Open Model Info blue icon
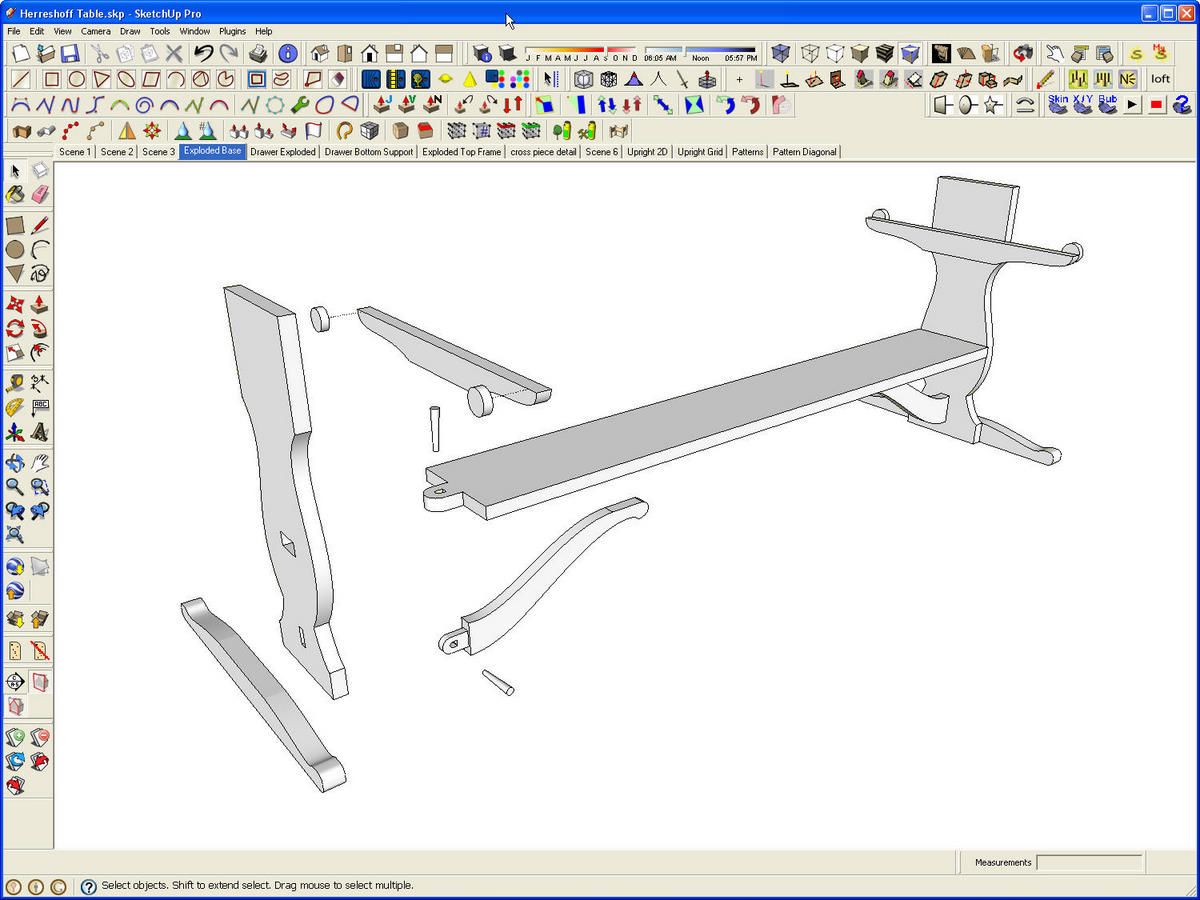 click(288, 54)
